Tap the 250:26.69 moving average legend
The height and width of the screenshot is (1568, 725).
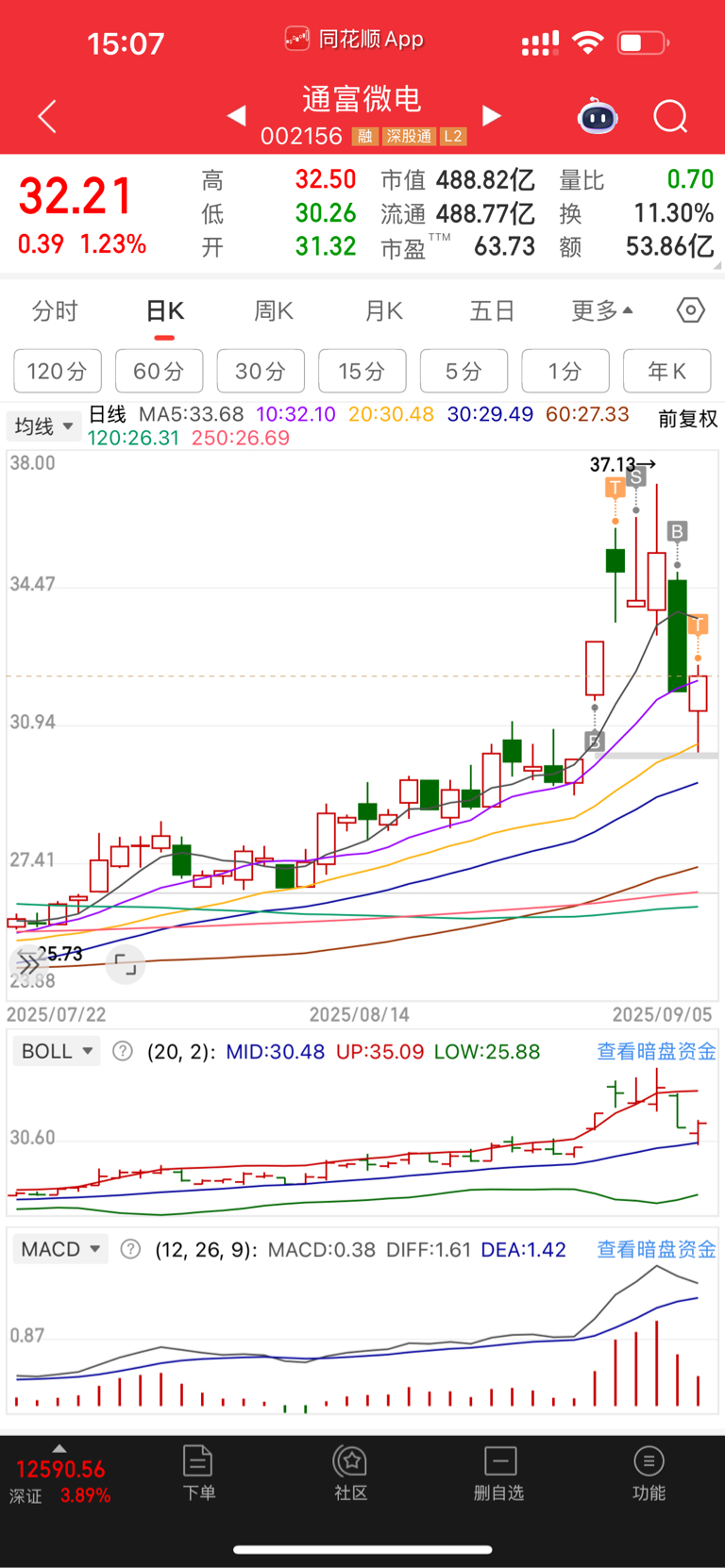(x=240, y=438)
